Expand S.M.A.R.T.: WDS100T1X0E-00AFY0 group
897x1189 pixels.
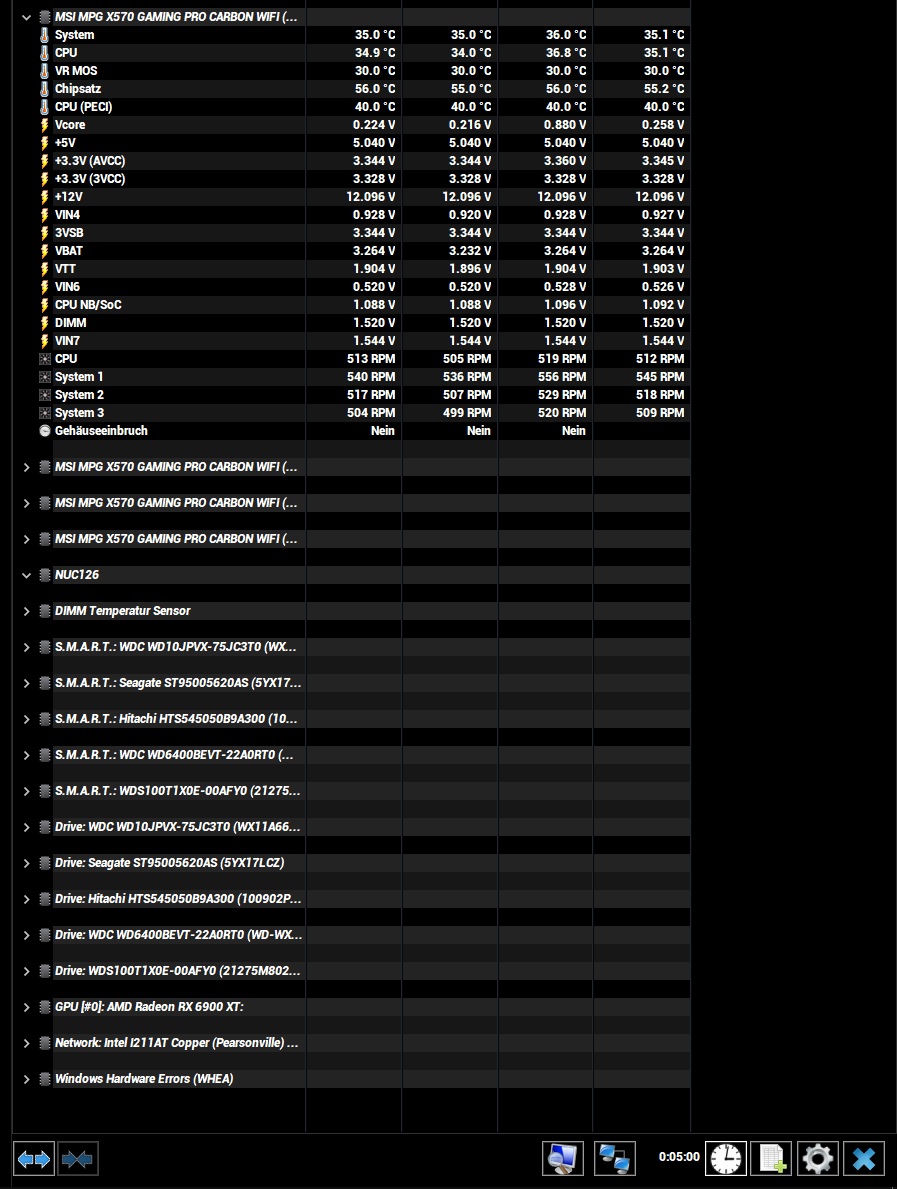[x=27, y=791]
